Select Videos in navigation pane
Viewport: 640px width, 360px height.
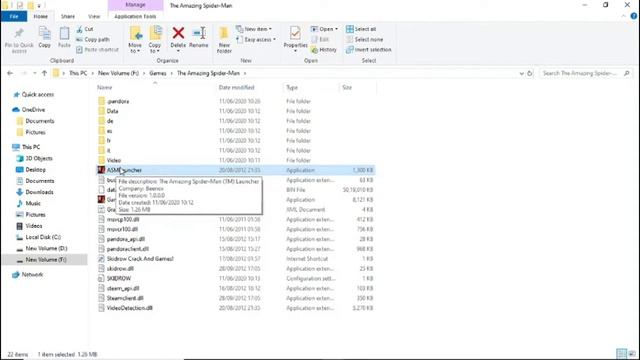tap(33, 226)
